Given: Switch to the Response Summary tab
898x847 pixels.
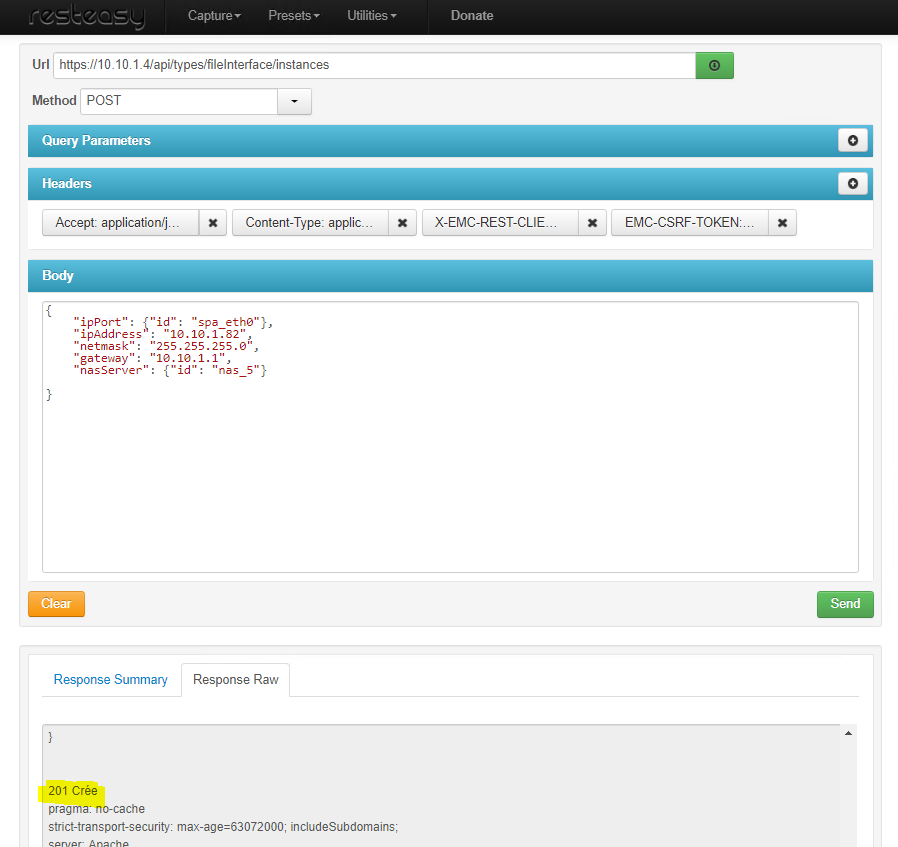Looking at the screenshot, I should [x=111, y=680].
